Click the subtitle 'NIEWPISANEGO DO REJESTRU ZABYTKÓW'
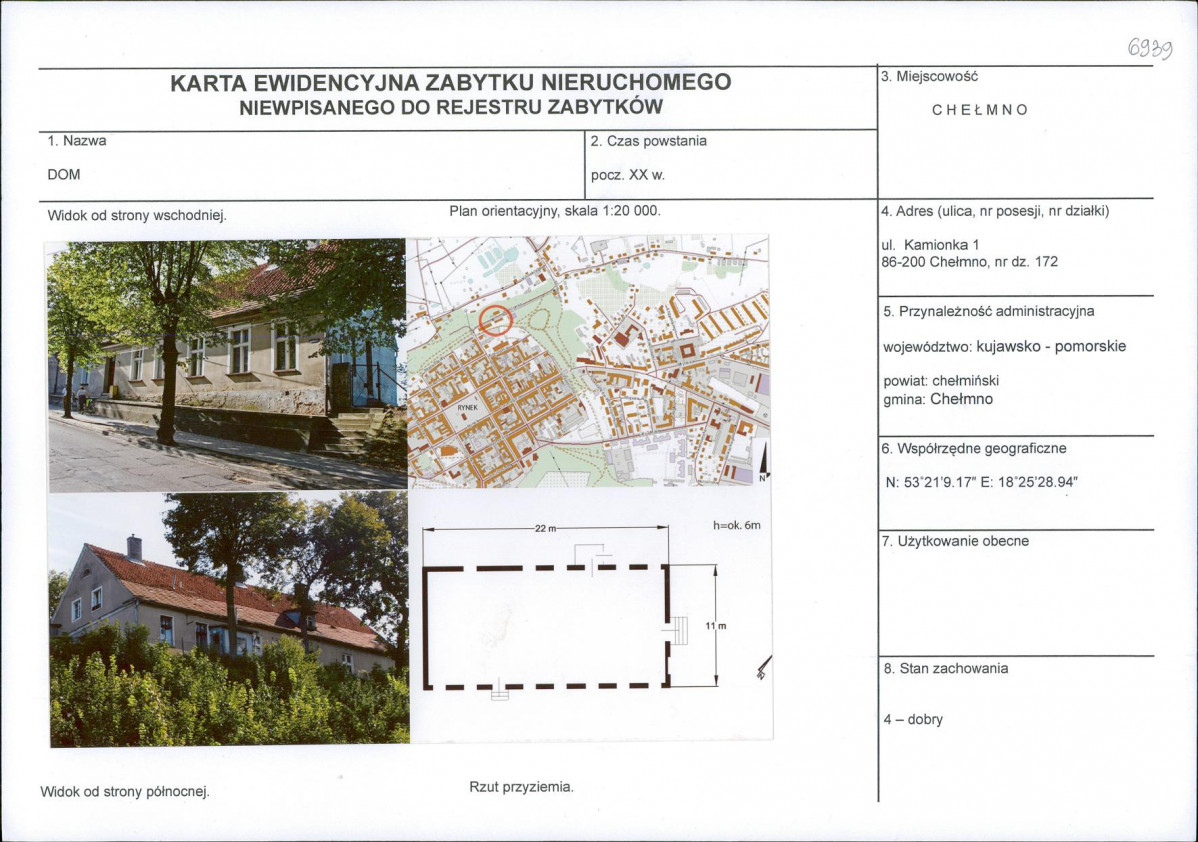The image size is (1198, 842). tap(451, 108)
